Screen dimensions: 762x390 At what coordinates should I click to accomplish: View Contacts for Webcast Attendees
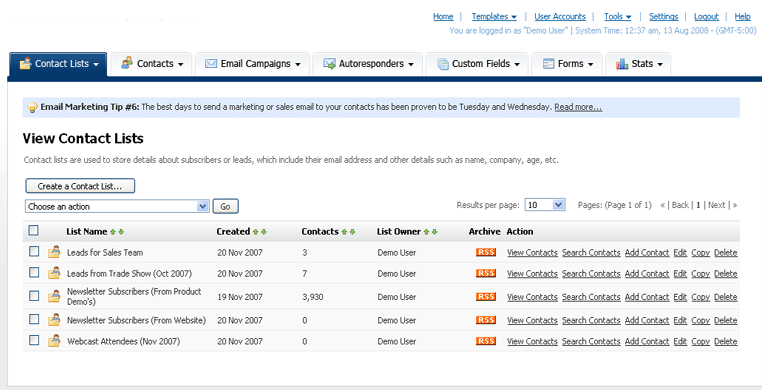click(532, 341)
